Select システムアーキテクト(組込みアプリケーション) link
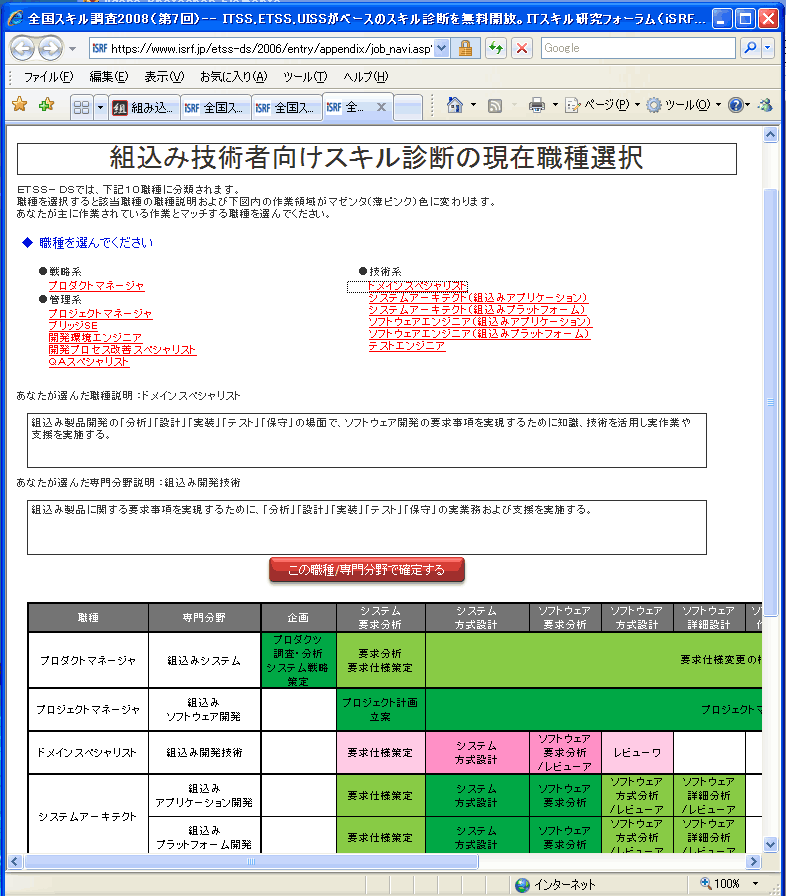This screenshot has width=786, height=896. coord(478,297)
